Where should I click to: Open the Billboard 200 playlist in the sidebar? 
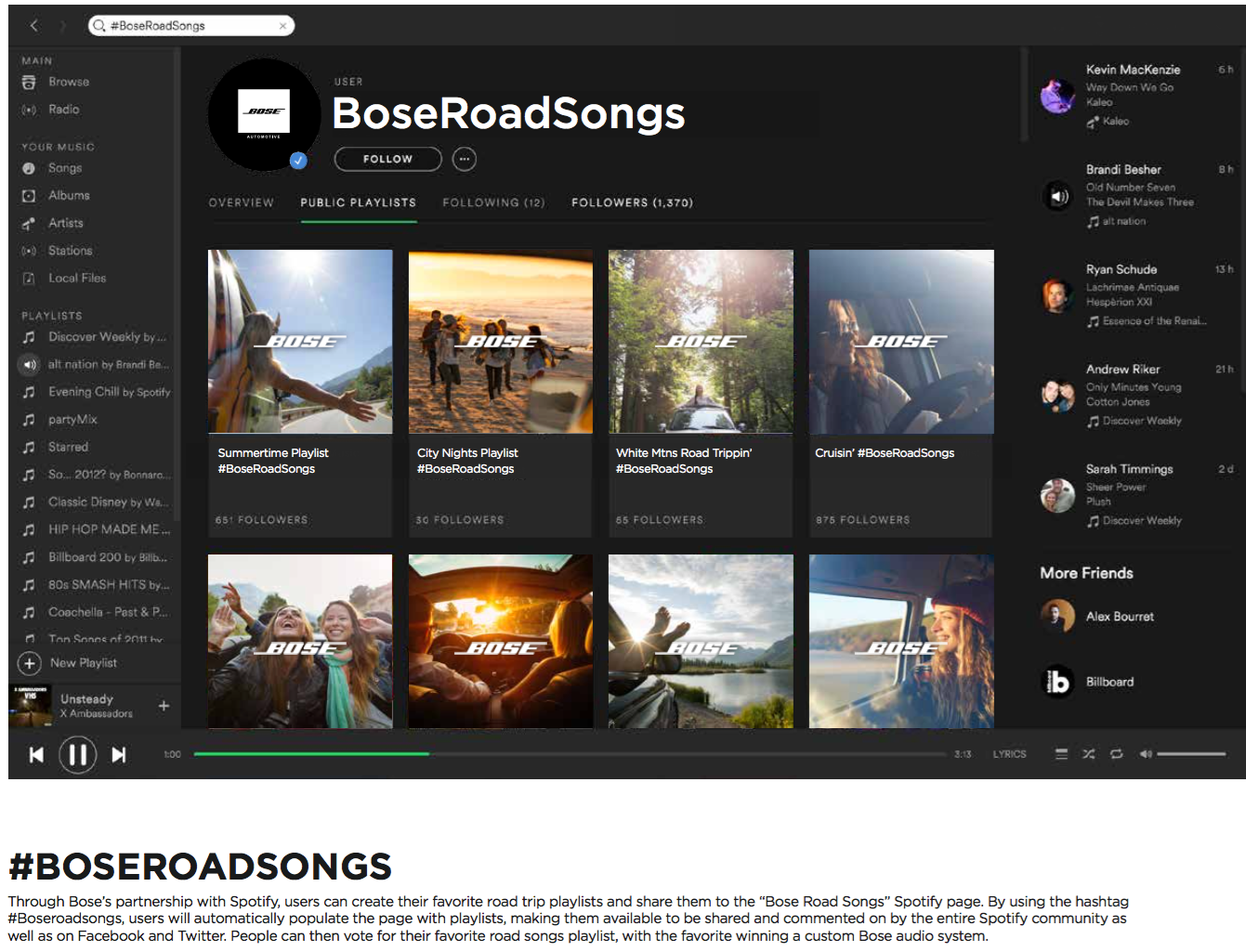[107, 557]
